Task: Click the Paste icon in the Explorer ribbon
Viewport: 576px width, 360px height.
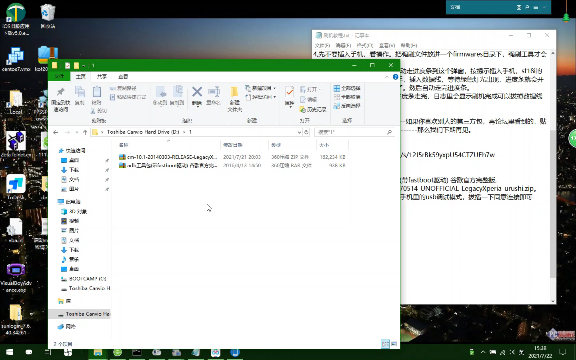Action: [x=97, y=96]
